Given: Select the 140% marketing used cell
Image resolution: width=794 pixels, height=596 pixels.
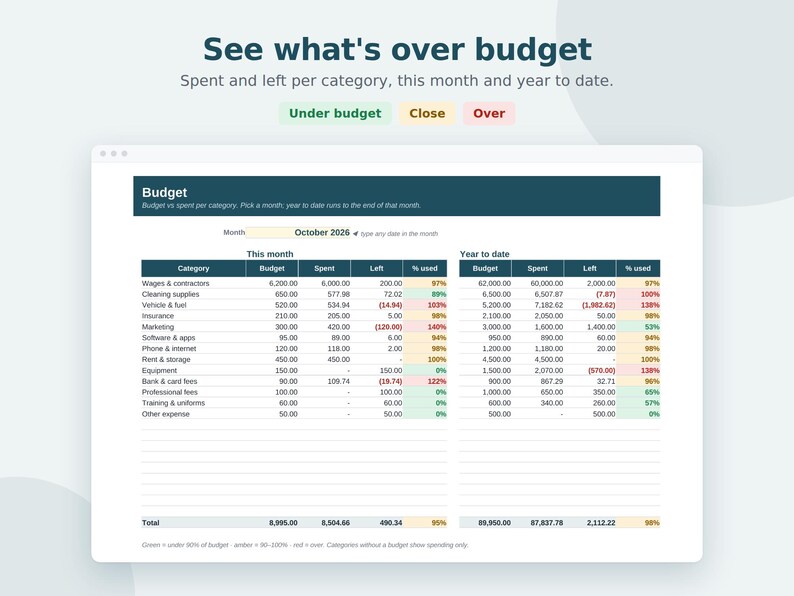Looking at the screenshot, I should tap(425, 327).
